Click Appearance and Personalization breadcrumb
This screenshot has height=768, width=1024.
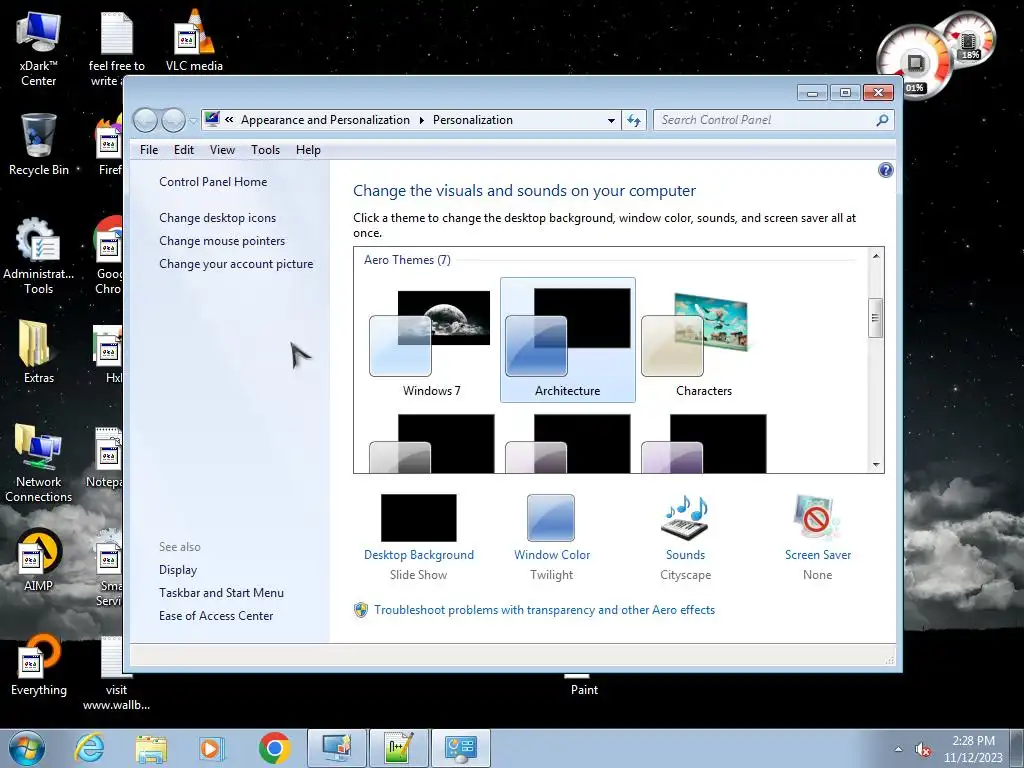pyautogui.click(x=325, y=120)
